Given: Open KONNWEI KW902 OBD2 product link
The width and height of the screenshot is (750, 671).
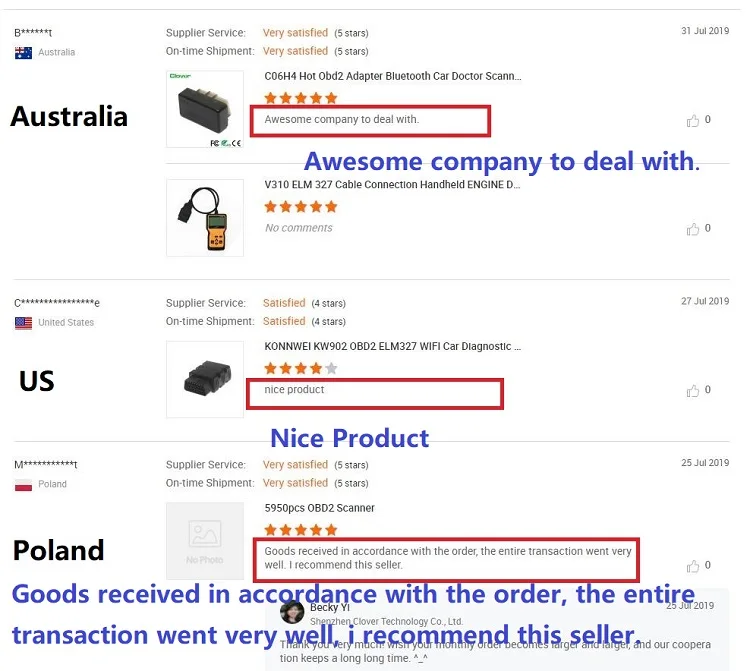Looking at the screenshot, I should [x=392, y=347].
